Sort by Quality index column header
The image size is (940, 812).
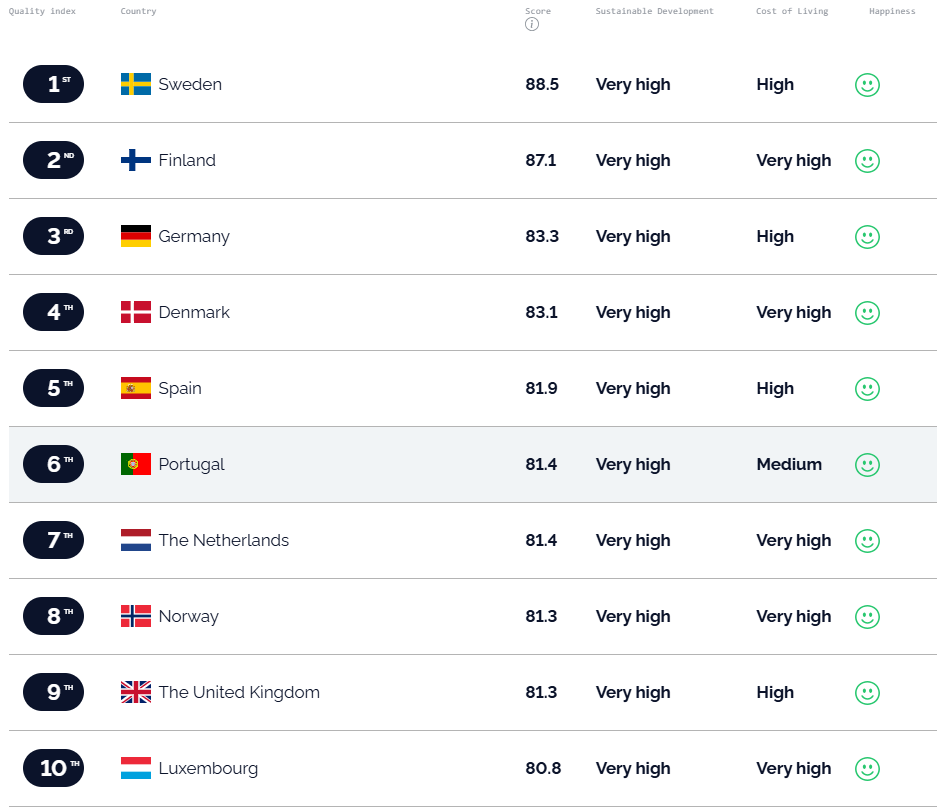42,11
